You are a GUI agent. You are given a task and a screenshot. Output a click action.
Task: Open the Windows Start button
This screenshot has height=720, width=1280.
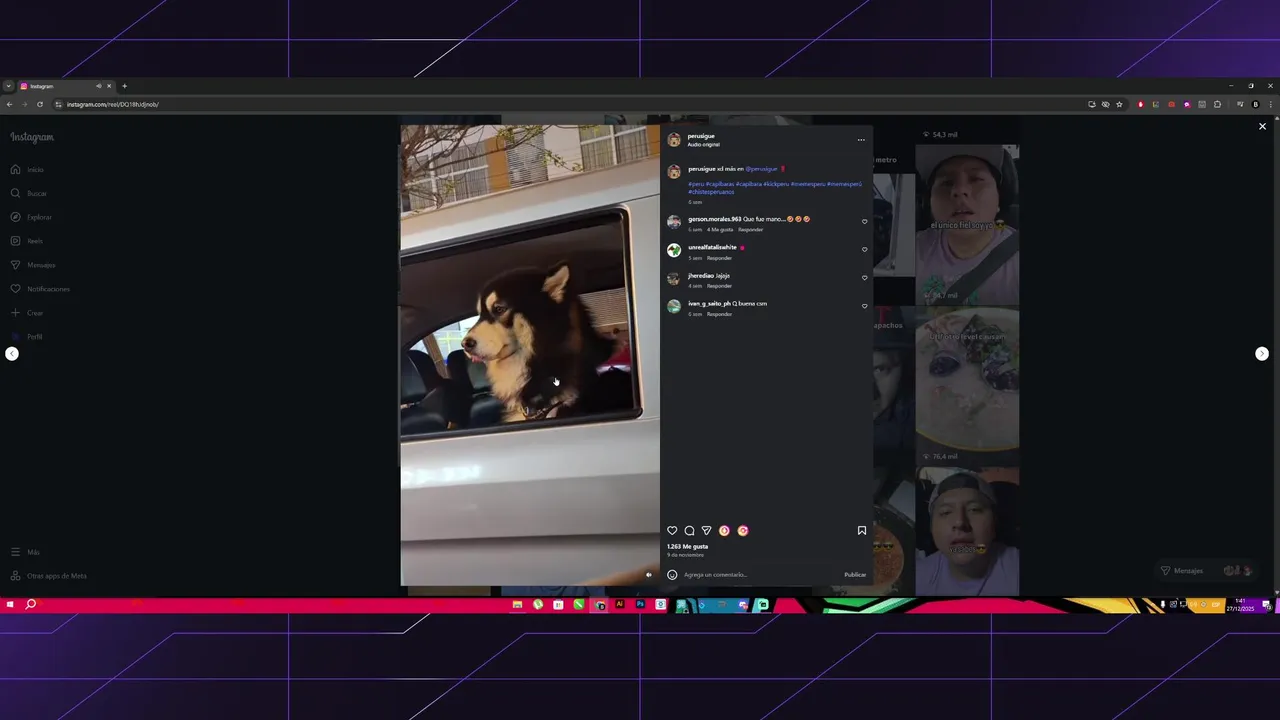click(10, 605)
